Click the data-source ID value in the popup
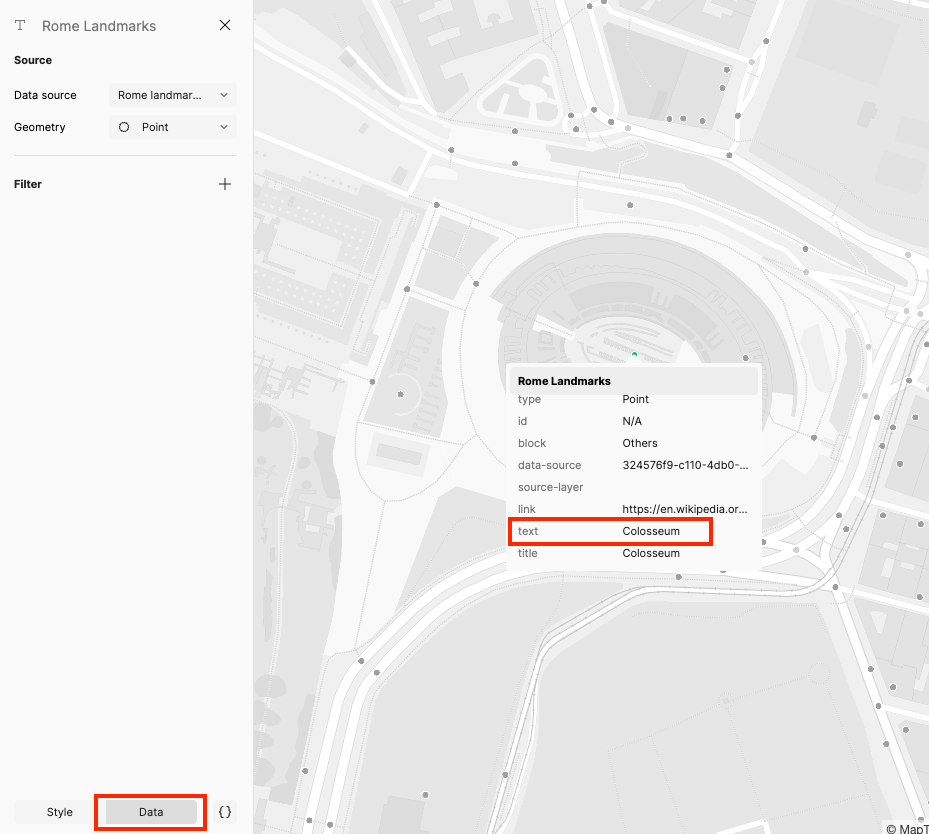 (x=684, y=465)
